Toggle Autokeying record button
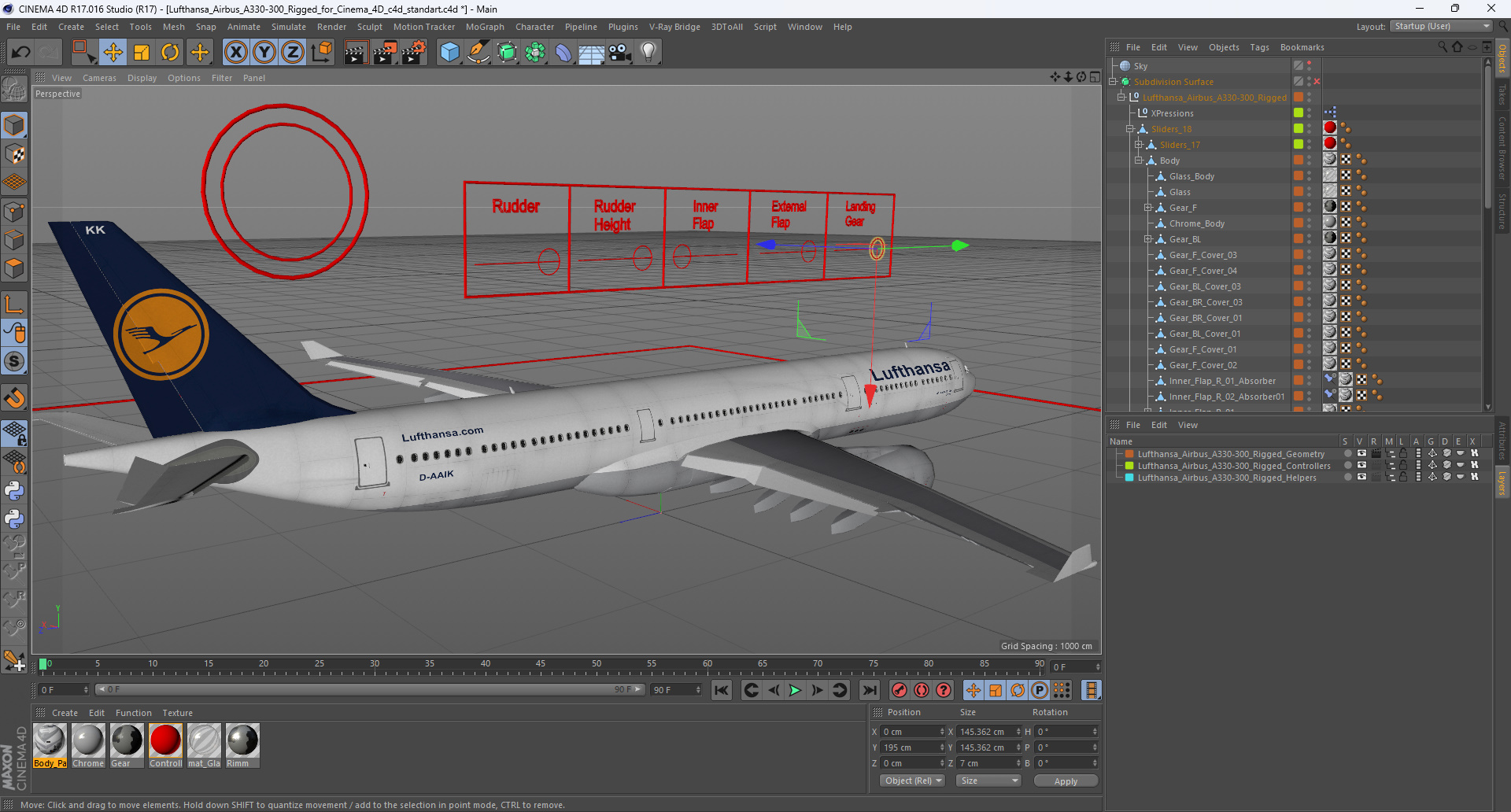The image size is (1511, 812). (x=921, y=690)
